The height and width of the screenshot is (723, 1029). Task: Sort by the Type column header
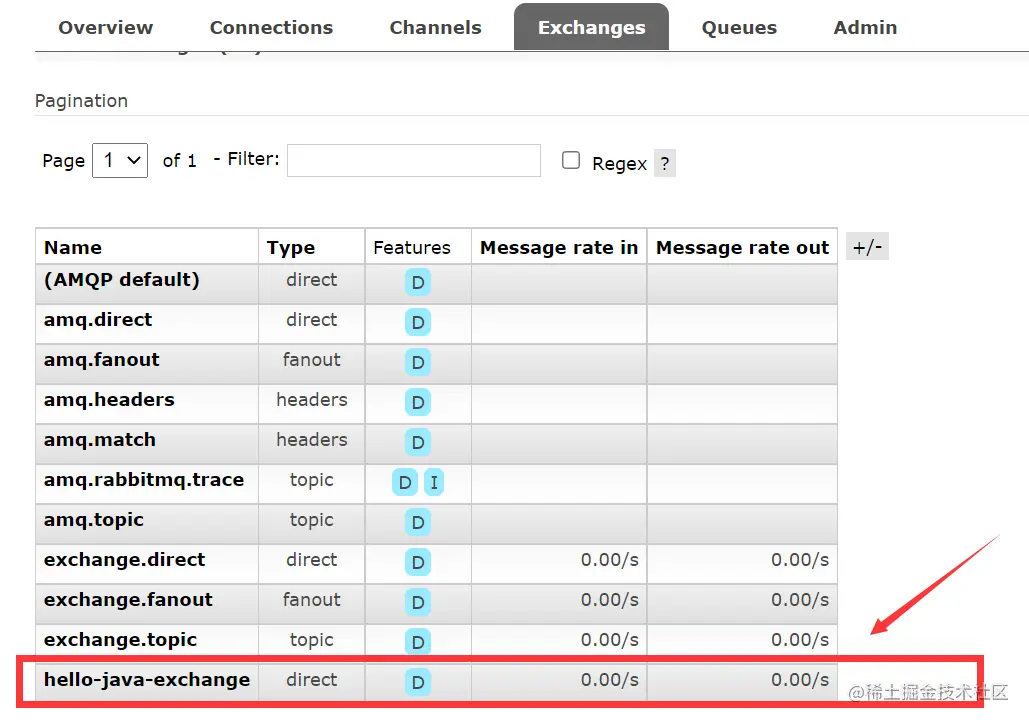pyautogui.click(x=291, y=248)
